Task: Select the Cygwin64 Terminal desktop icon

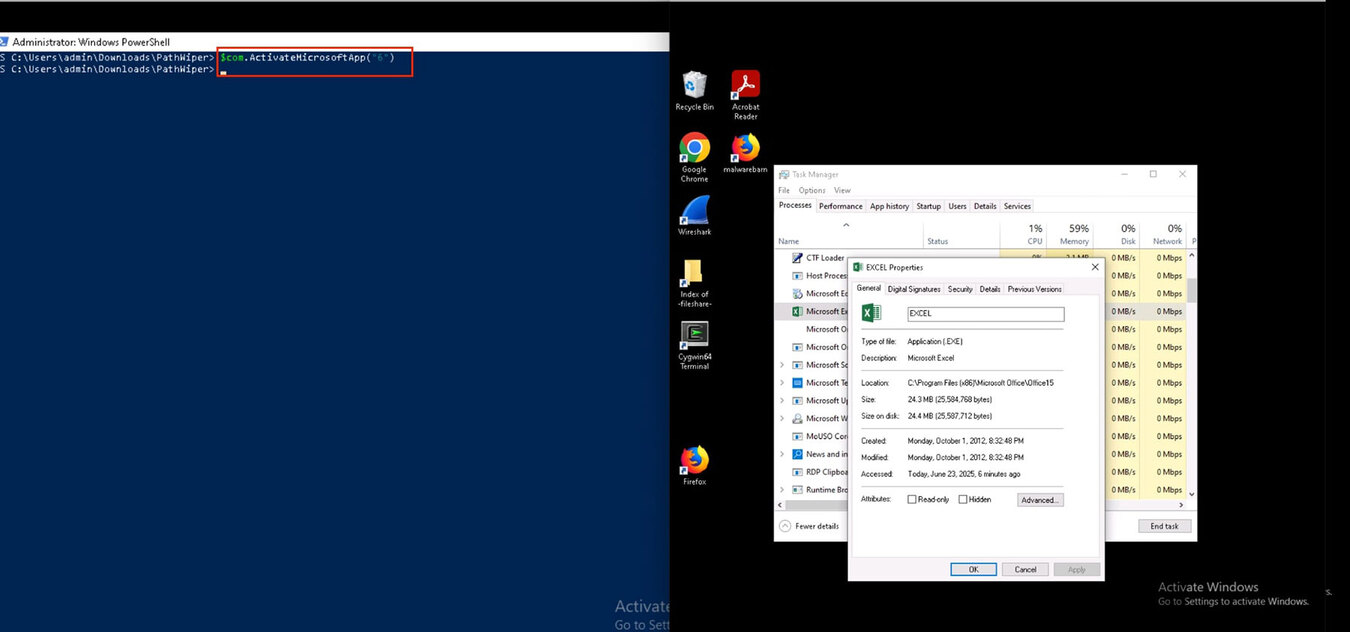Action: click(694, 335)
